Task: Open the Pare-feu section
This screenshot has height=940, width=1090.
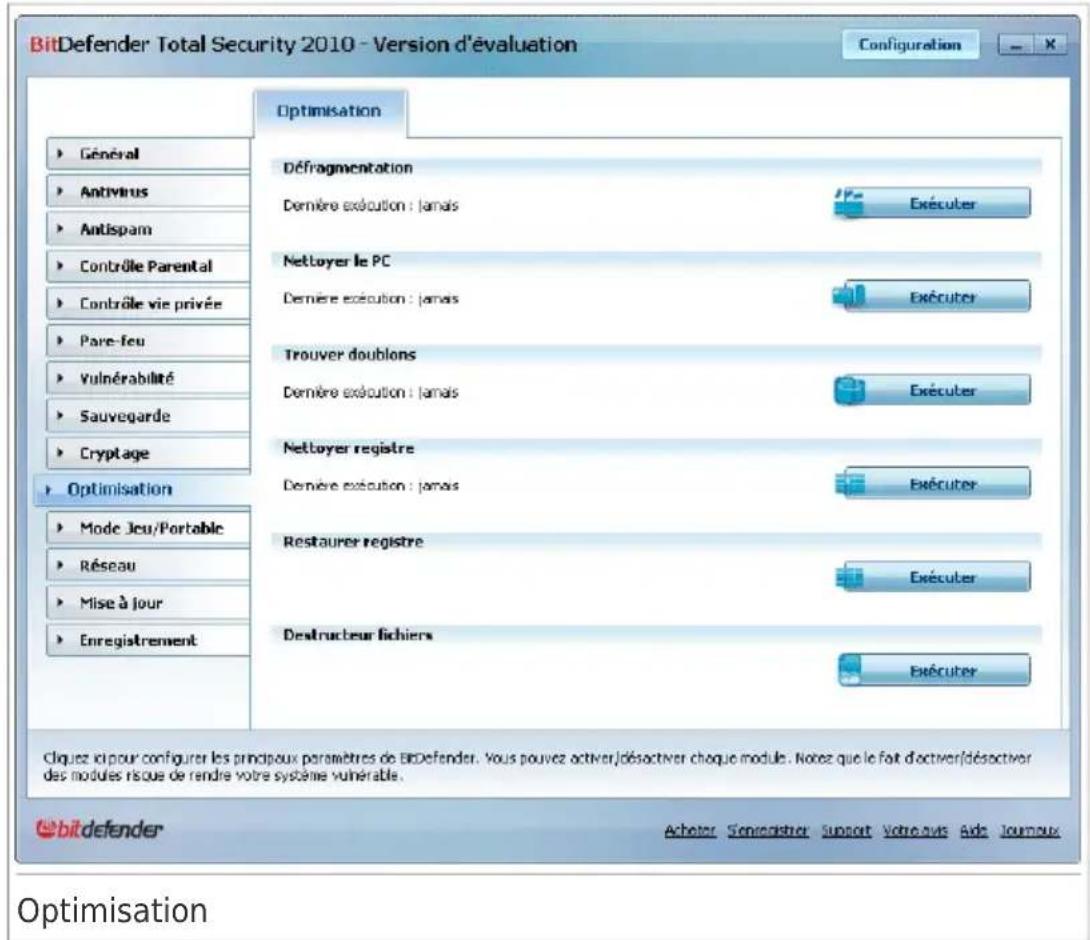Action: [x=148, y=341]
